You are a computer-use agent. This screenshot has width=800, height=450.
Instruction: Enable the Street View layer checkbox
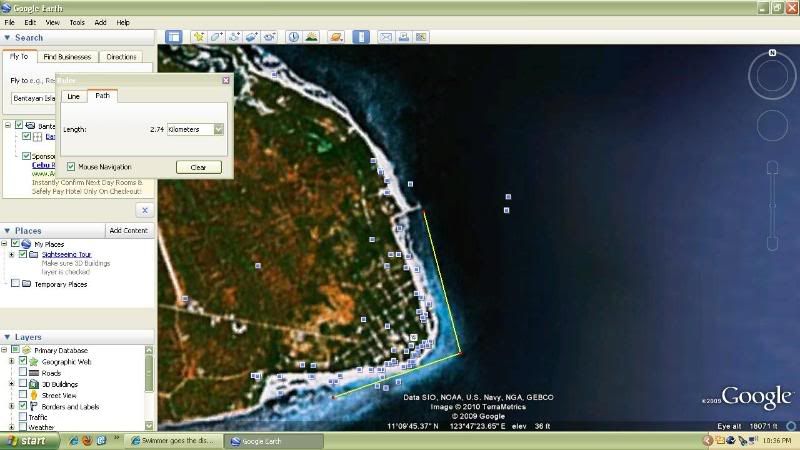23,394
